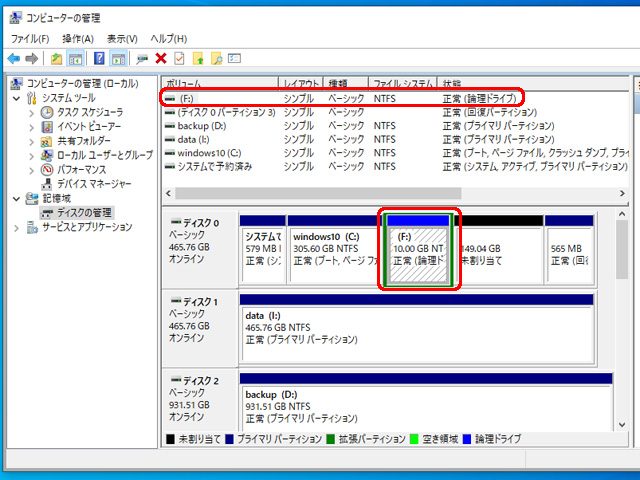The image size is (640, 480).
Task: Expand サービスとアプリケーション node
Action: tap(16, 228)
